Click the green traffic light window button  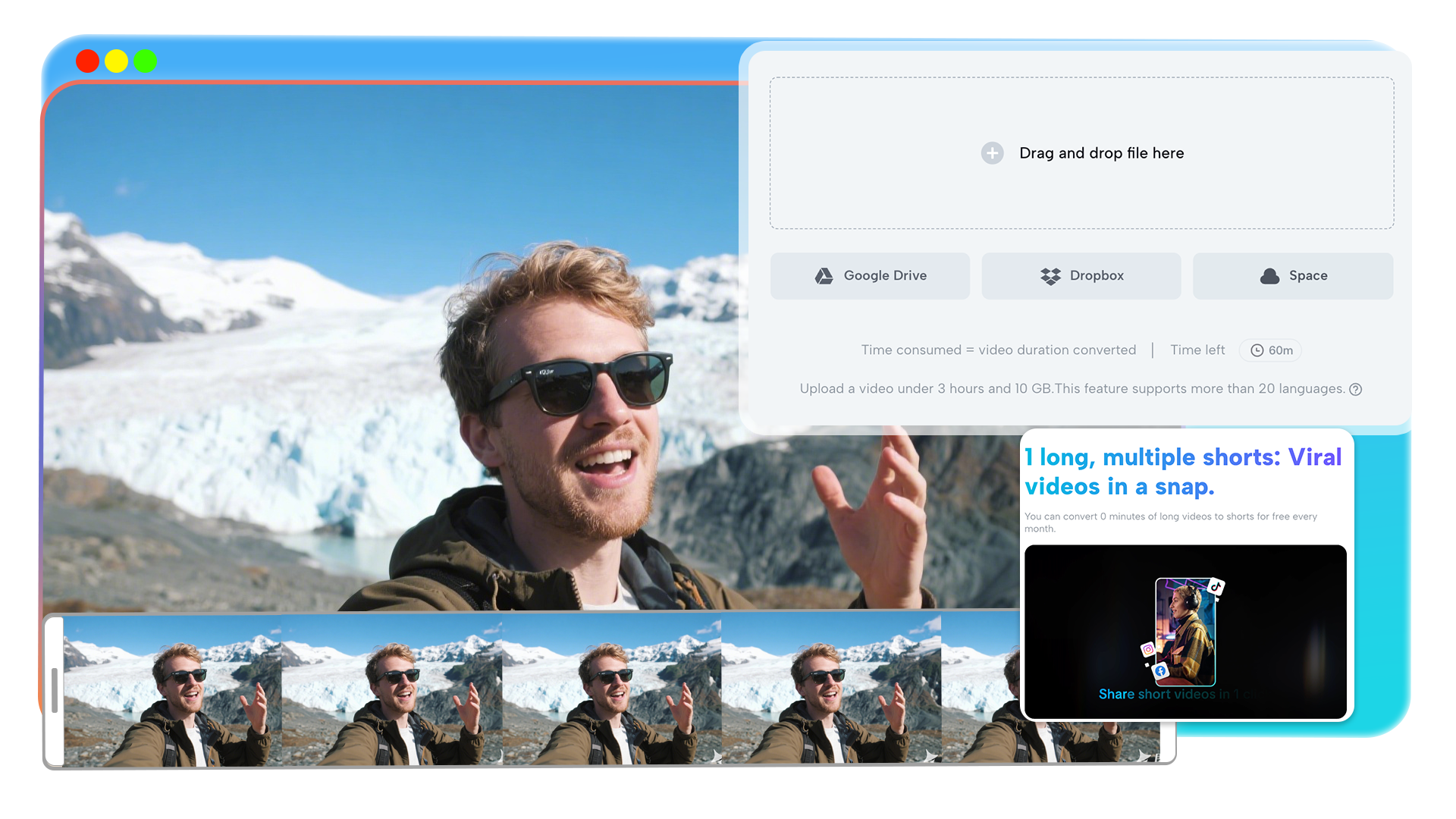(145, 61)
